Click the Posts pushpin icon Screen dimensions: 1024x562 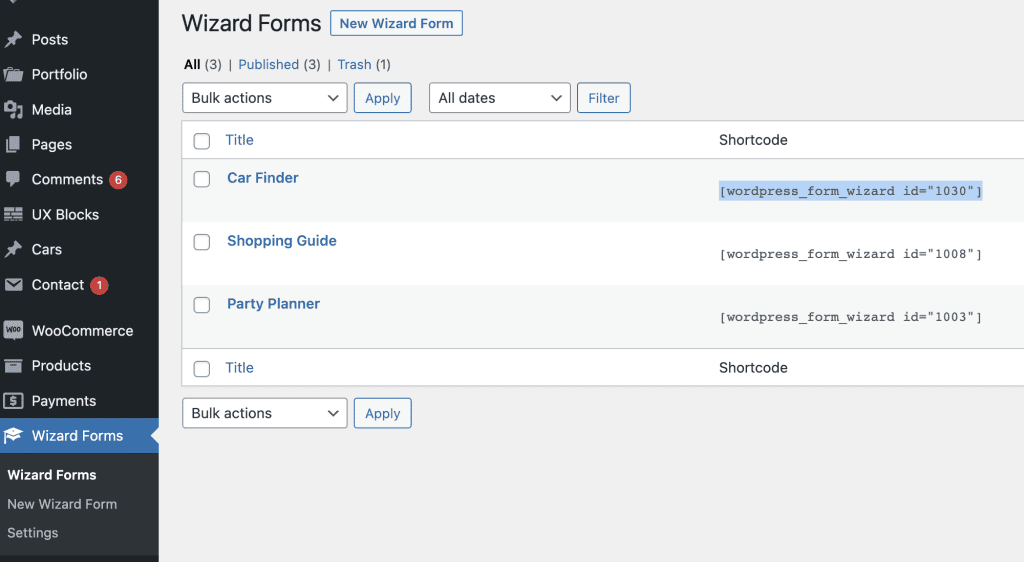click(13, 40)
